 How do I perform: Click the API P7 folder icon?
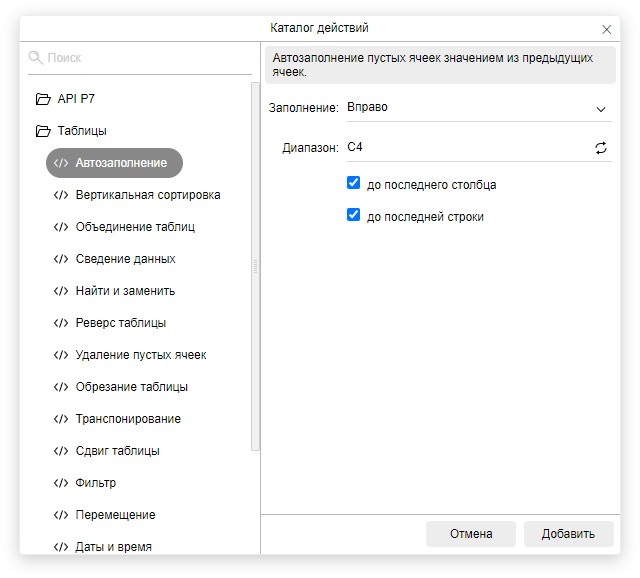pos(42,99)
